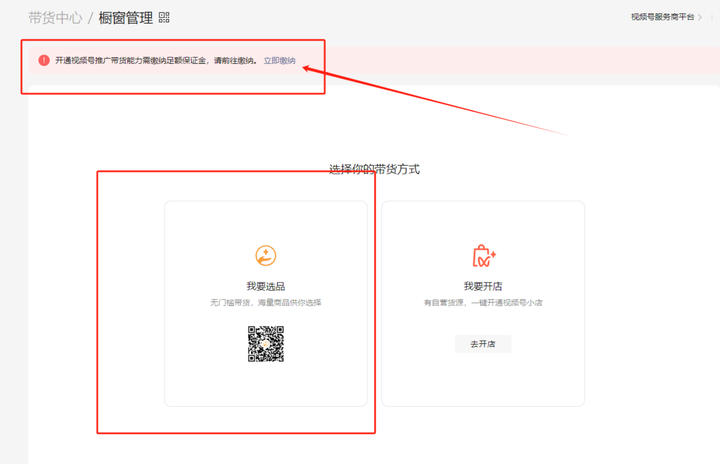Click empty area below 我要选品 QR code
The image size is (720, 464).
[266, 385]
